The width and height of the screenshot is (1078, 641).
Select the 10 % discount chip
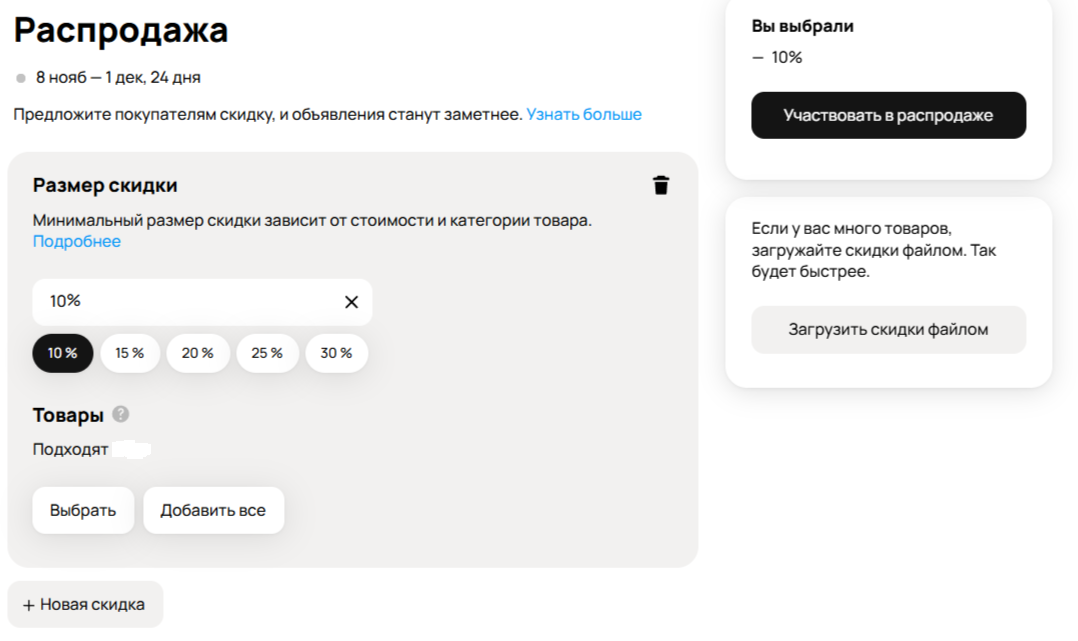click(63, 353)
